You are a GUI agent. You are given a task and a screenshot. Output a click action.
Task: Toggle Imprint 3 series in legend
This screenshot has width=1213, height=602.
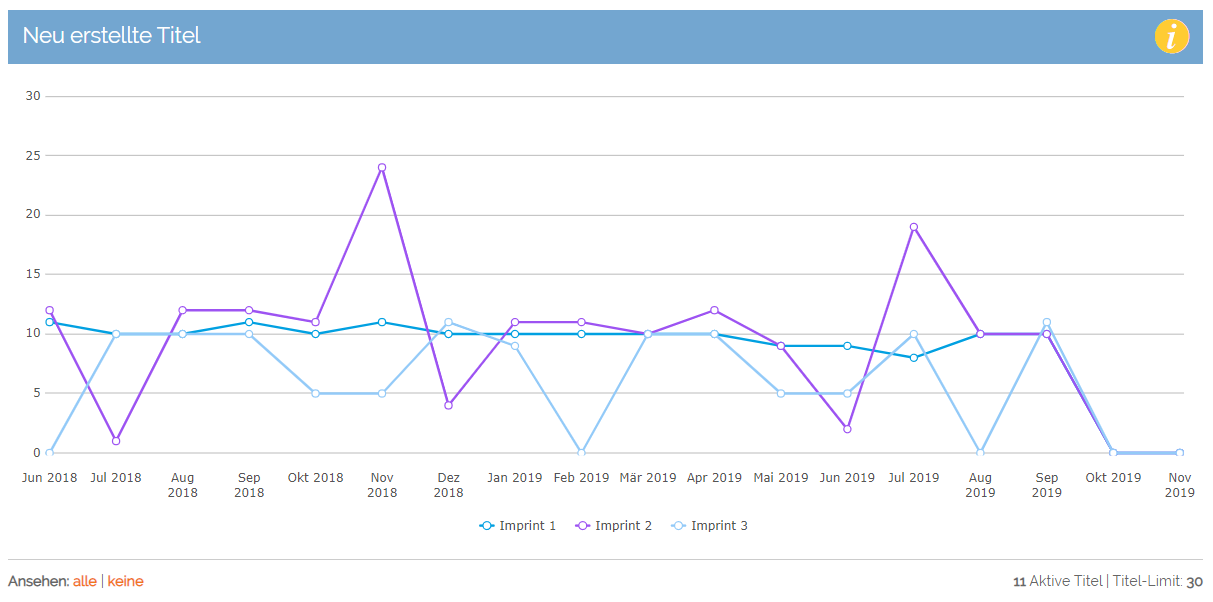point(709,525)
